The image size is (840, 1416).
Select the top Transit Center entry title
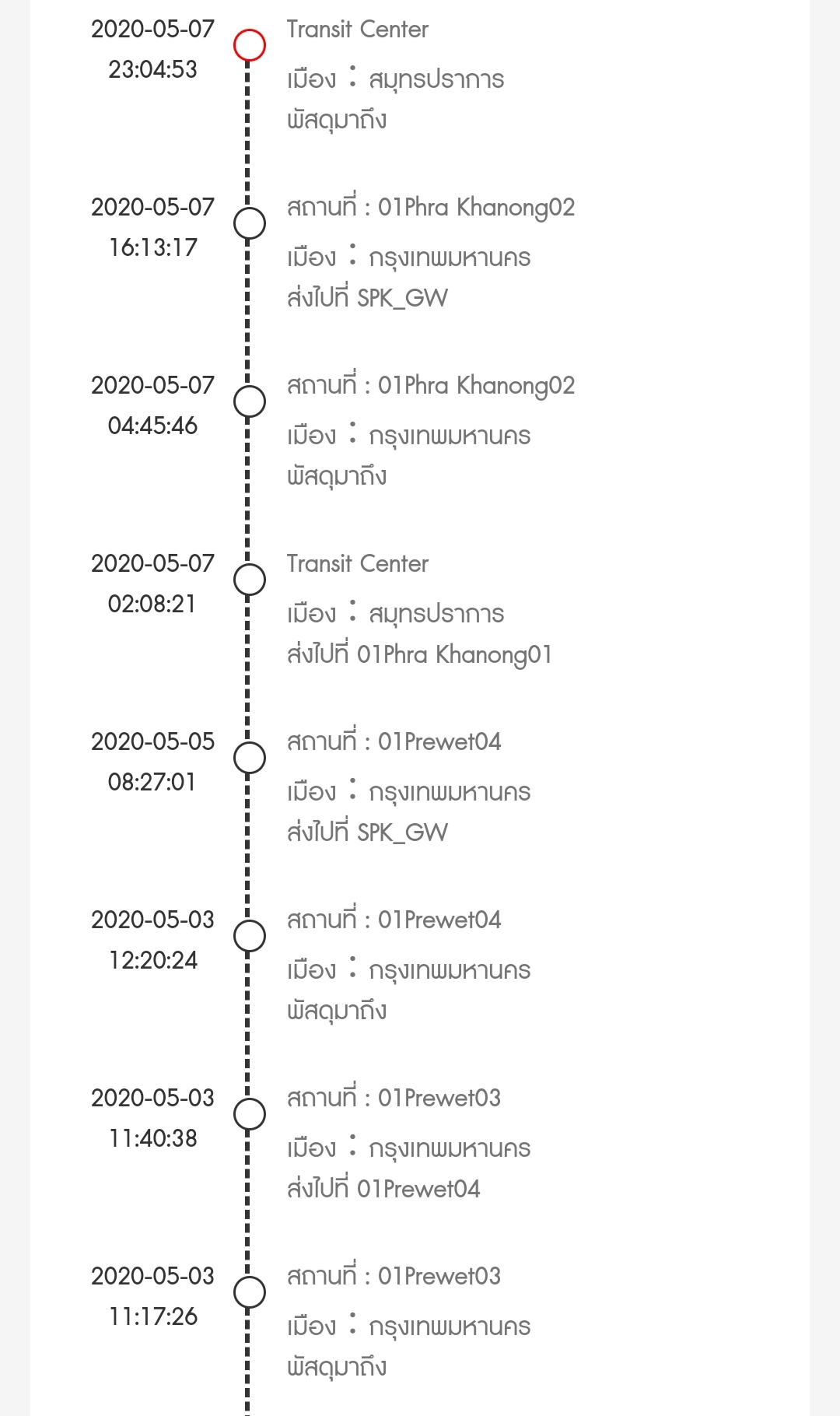357,30
